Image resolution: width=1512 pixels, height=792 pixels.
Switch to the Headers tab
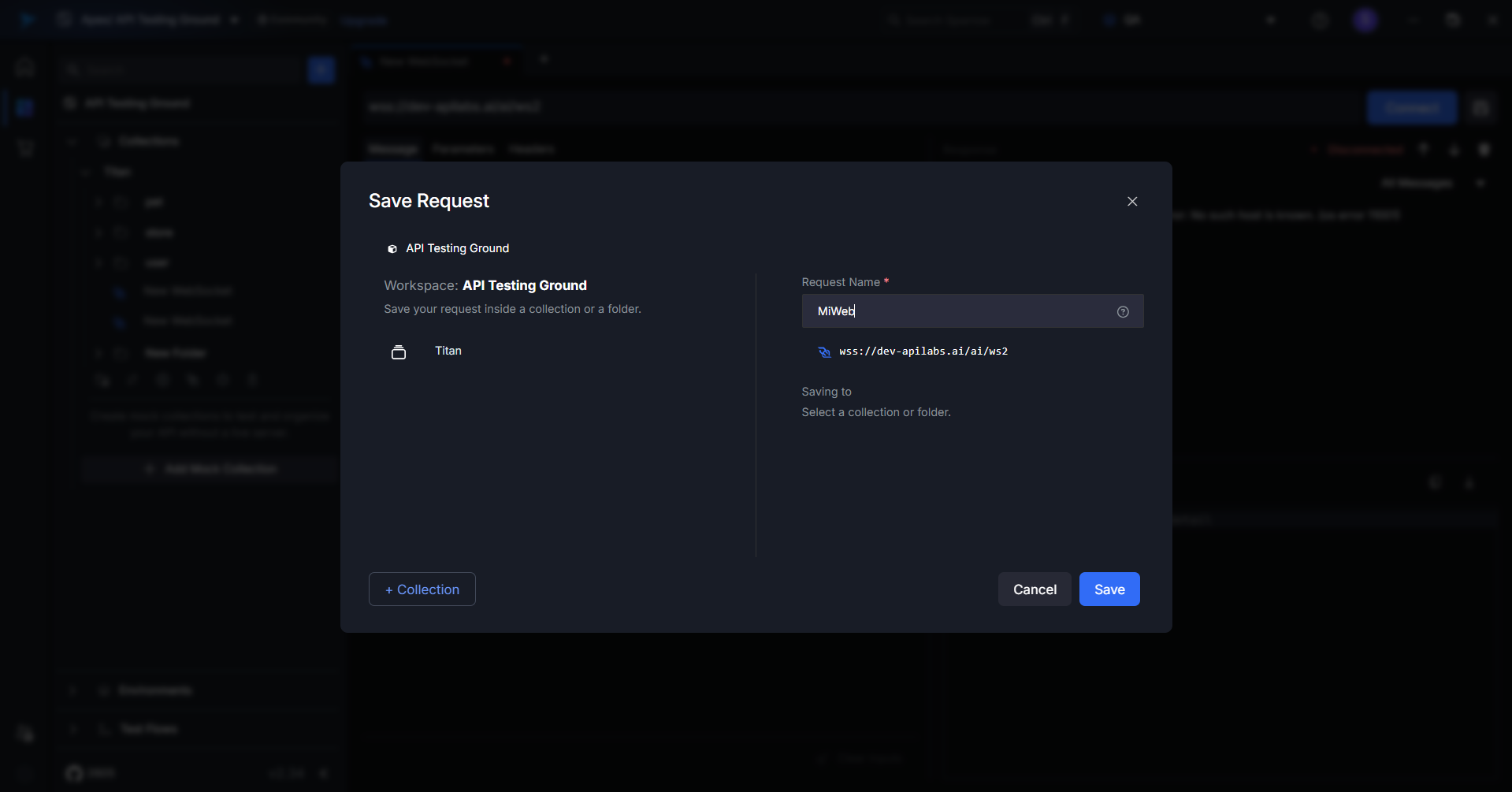click(532, 149)
